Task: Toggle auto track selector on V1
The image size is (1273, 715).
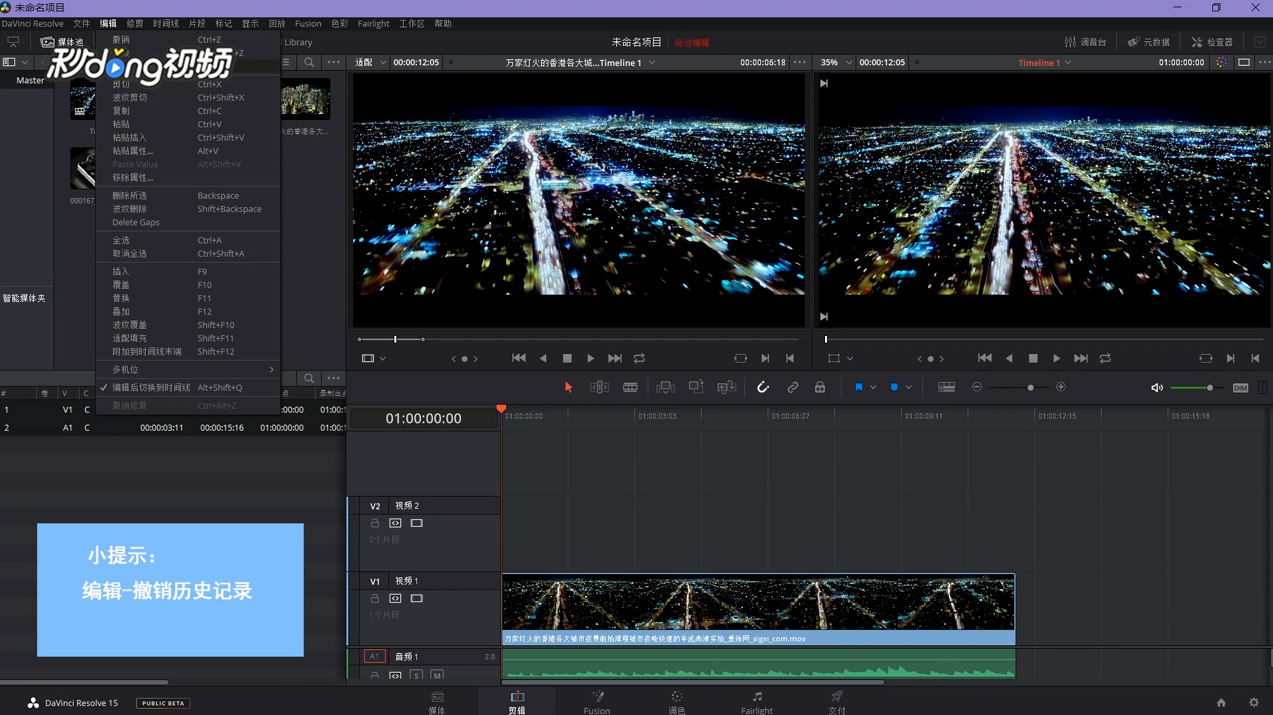Action: pyautogui.click(x=395, y=599)
